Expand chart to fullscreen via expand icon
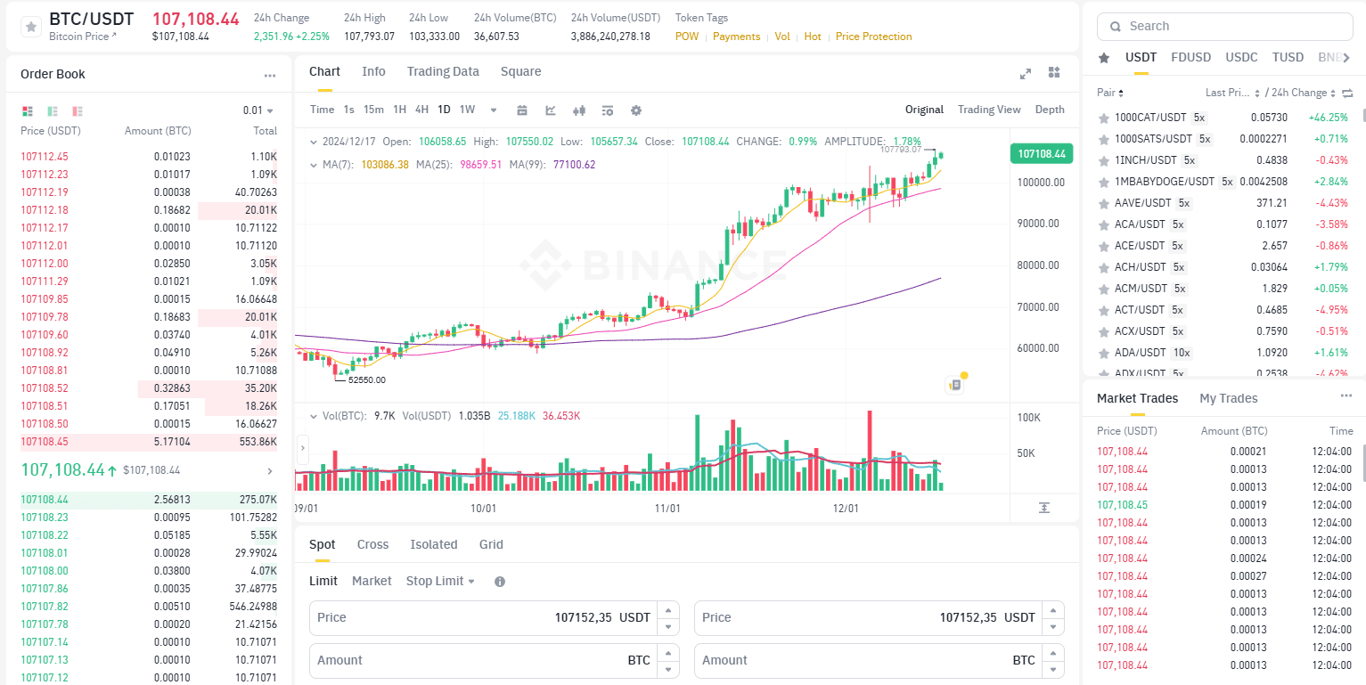The width and height of the screenshot is (1366, 685). 1025,72
